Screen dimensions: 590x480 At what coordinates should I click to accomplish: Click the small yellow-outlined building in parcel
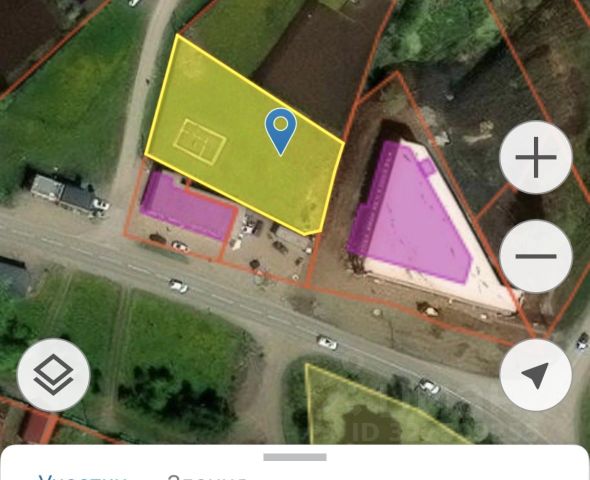coord(200,141)
